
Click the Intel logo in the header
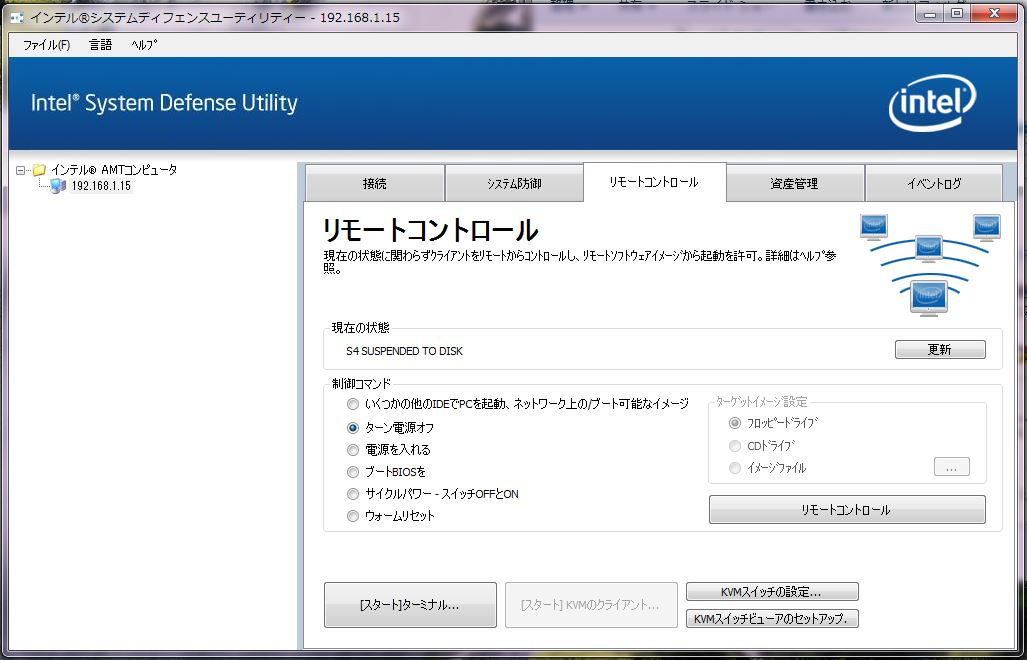[932, 104]
